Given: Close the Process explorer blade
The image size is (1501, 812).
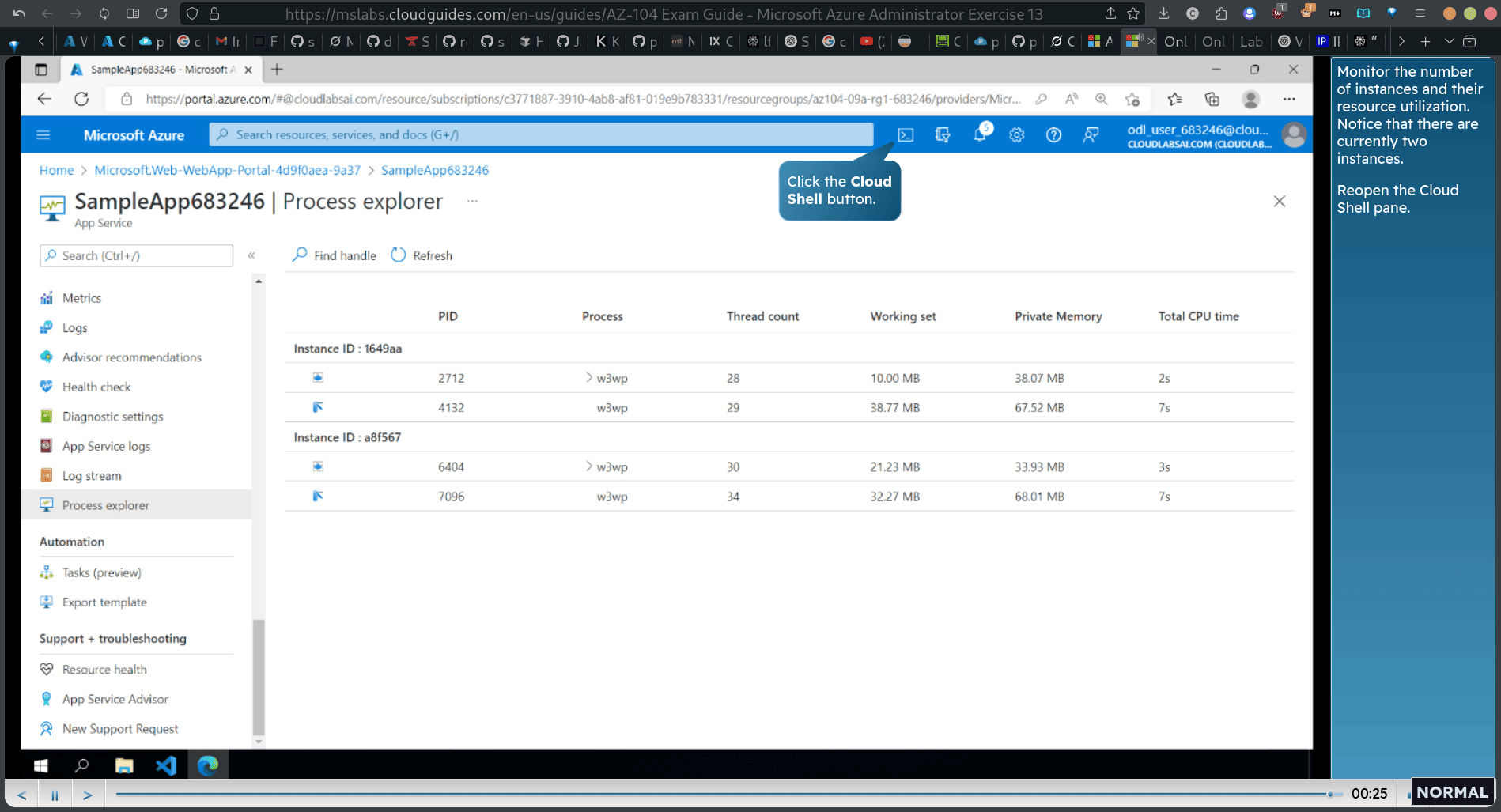Looking at the screenshot, I should (1280, 202).
